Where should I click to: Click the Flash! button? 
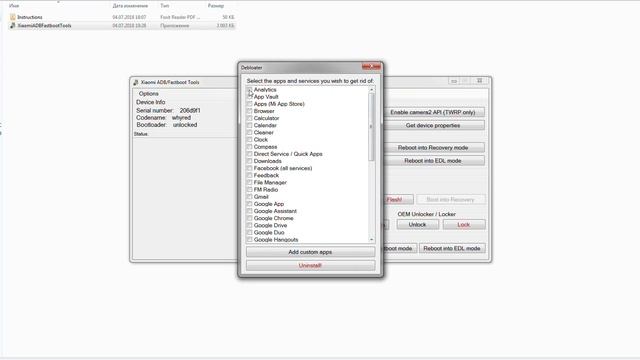coord(398,200)
